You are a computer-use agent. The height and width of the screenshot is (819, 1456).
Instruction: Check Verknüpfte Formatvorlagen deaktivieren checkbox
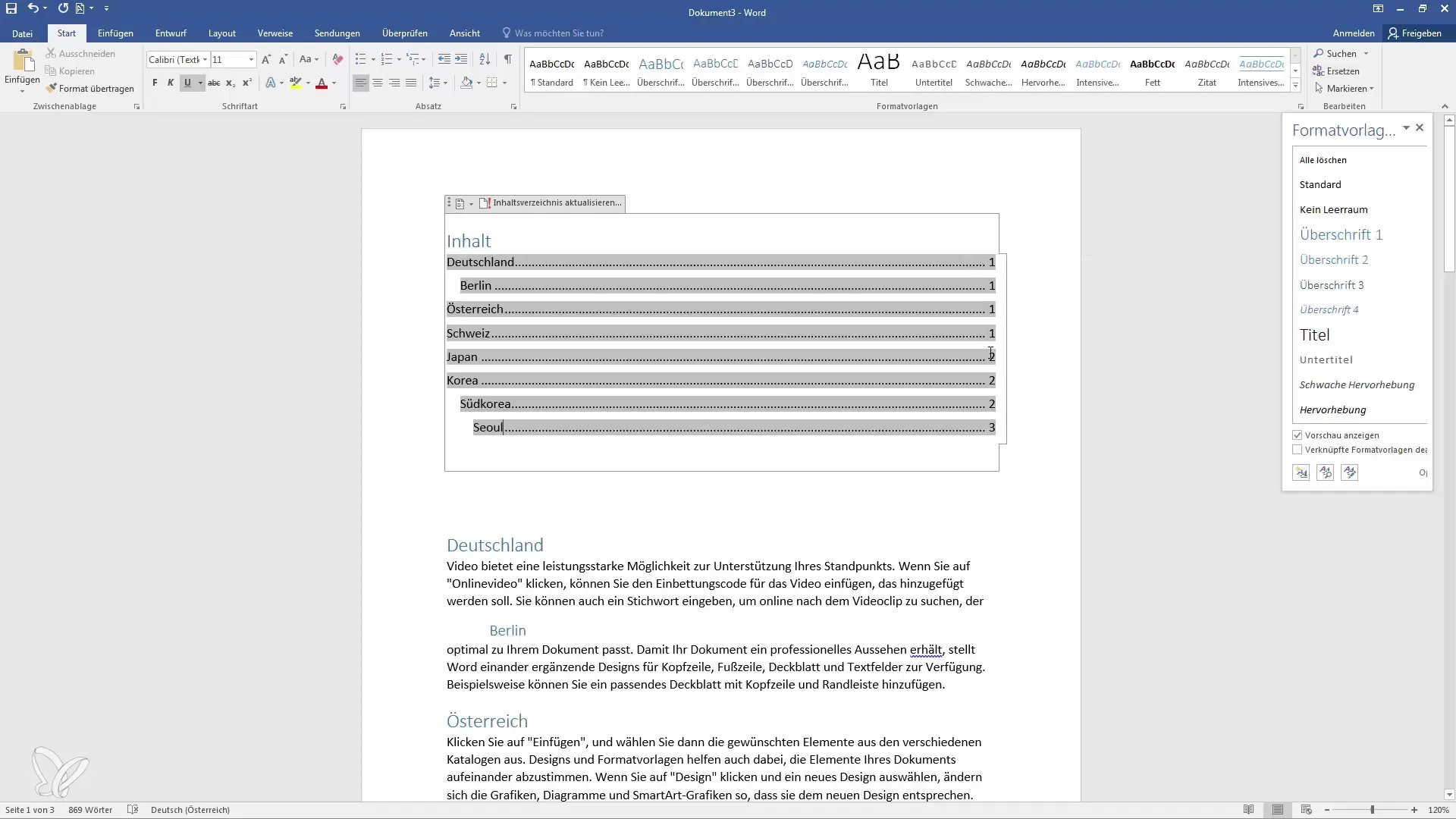pos(1298,450)
